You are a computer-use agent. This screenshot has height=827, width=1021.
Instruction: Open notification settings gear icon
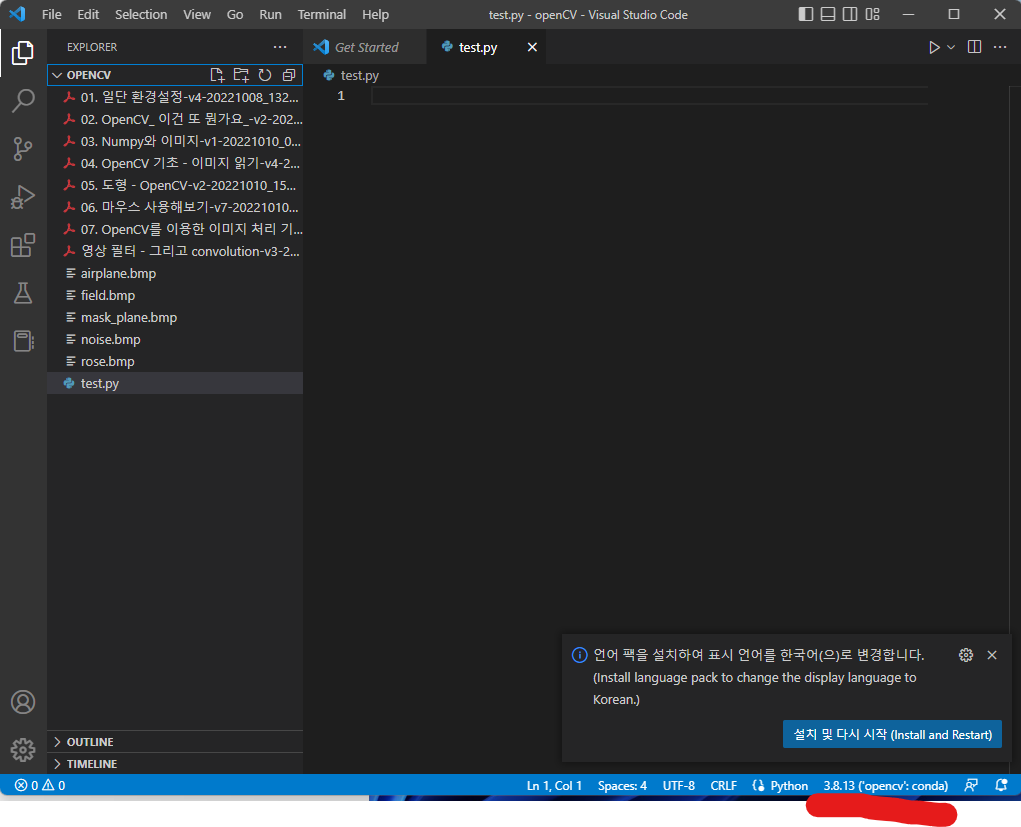click(x=966, y=655)
